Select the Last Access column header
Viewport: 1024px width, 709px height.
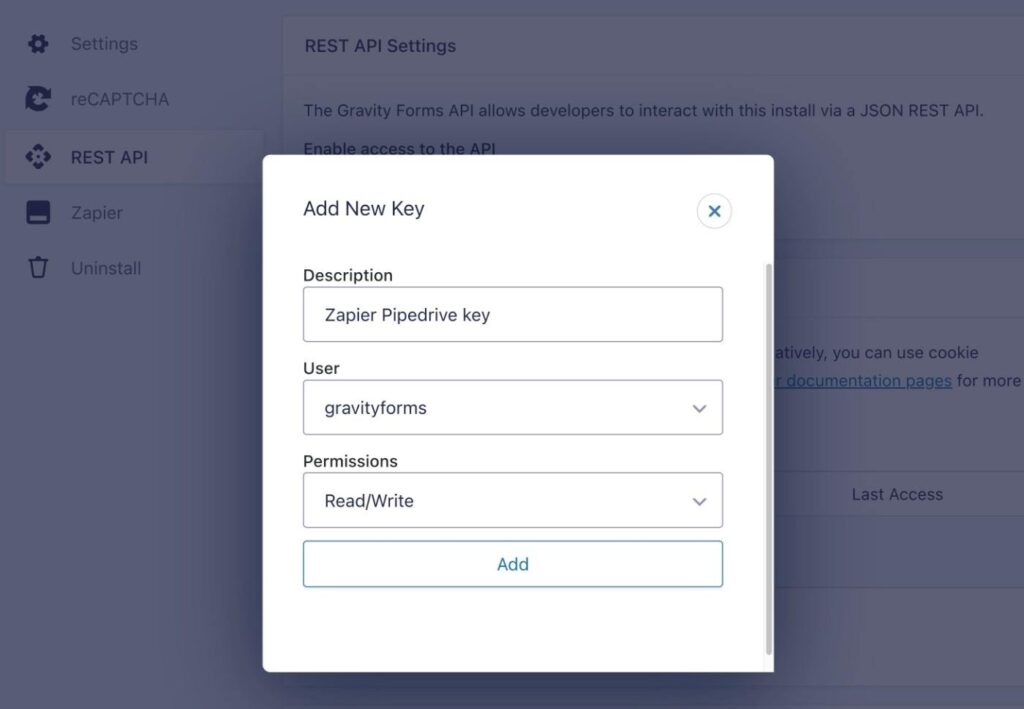898,494
